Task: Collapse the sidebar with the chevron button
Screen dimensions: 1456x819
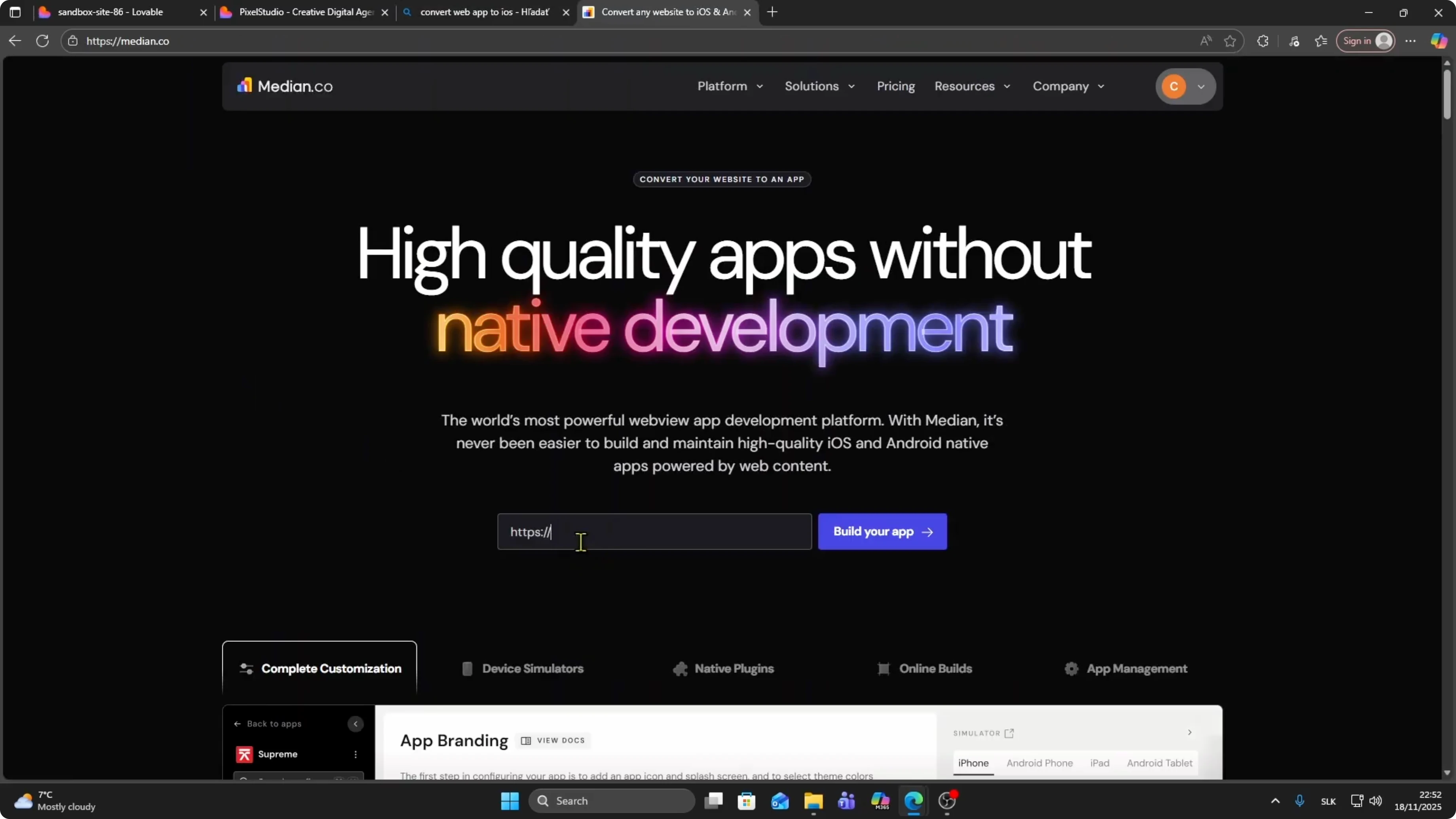Action: pos(356,724)
